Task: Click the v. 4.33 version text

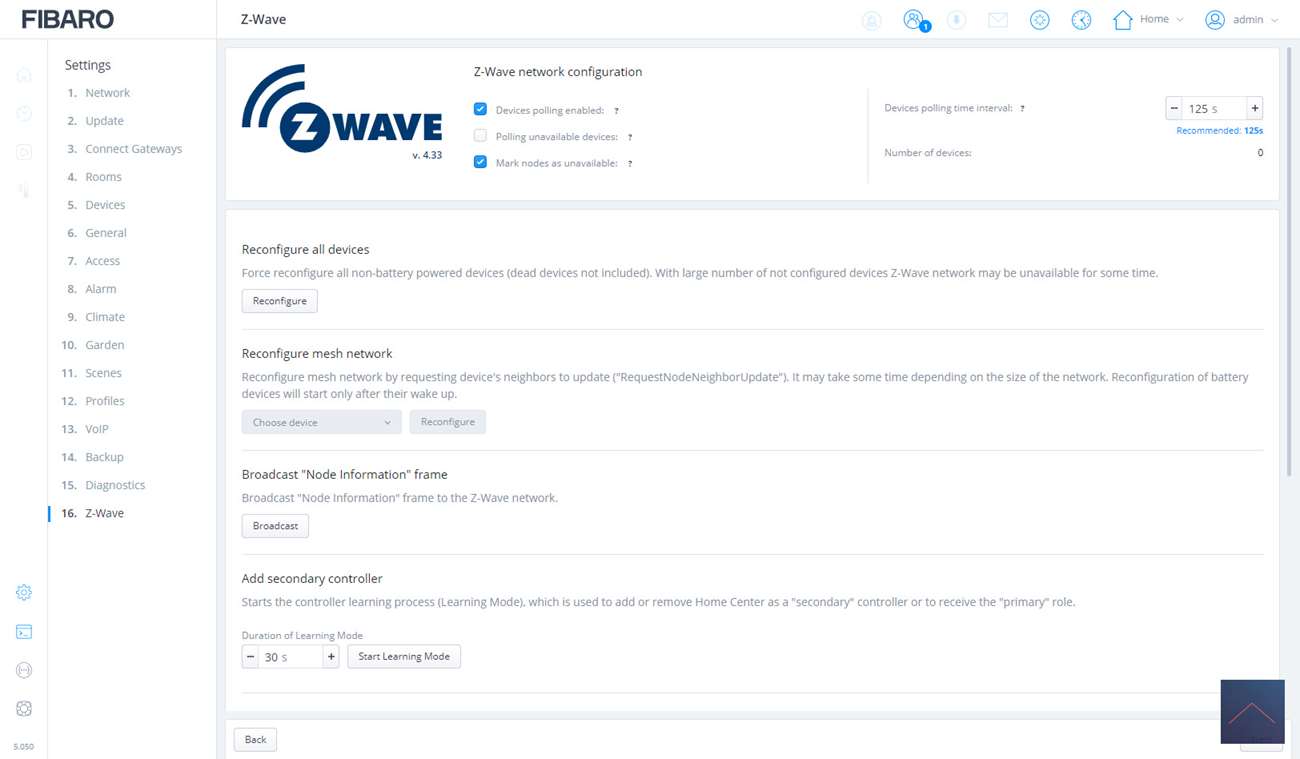Action: click(427, 156)
